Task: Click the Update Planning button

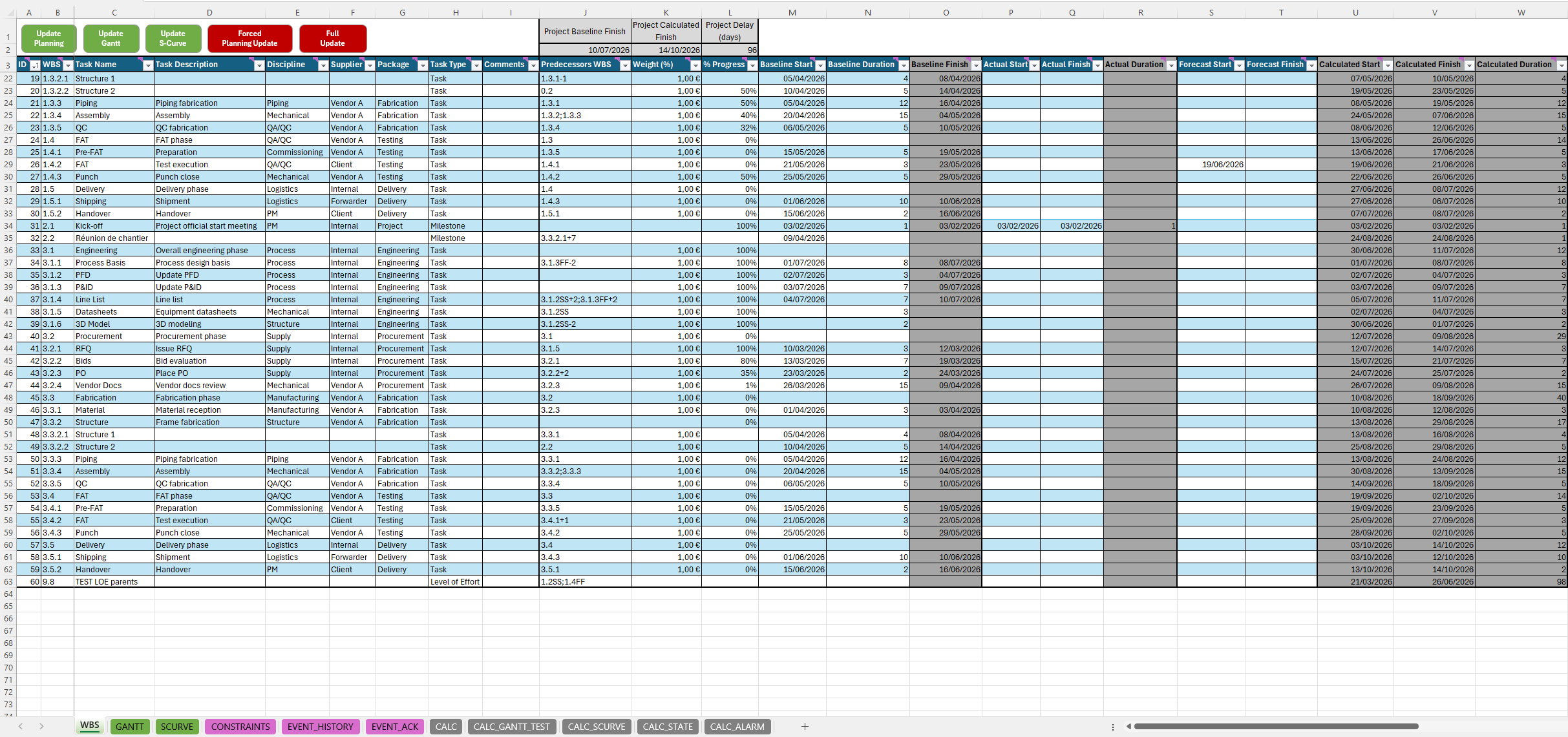Action: [48, 39]
